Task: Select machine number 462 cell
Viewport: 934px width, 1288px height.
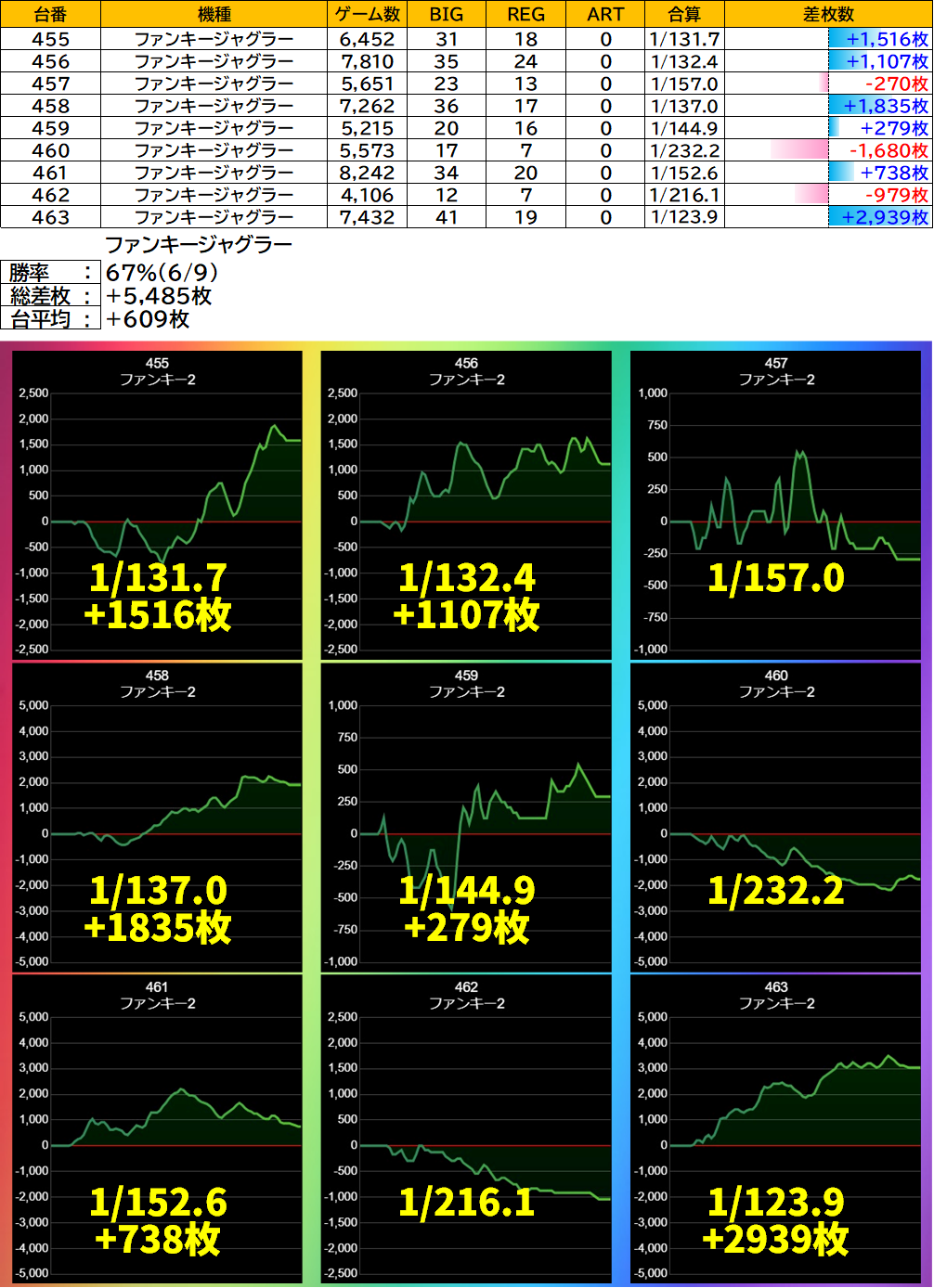Action: click(x=50, y=195)
